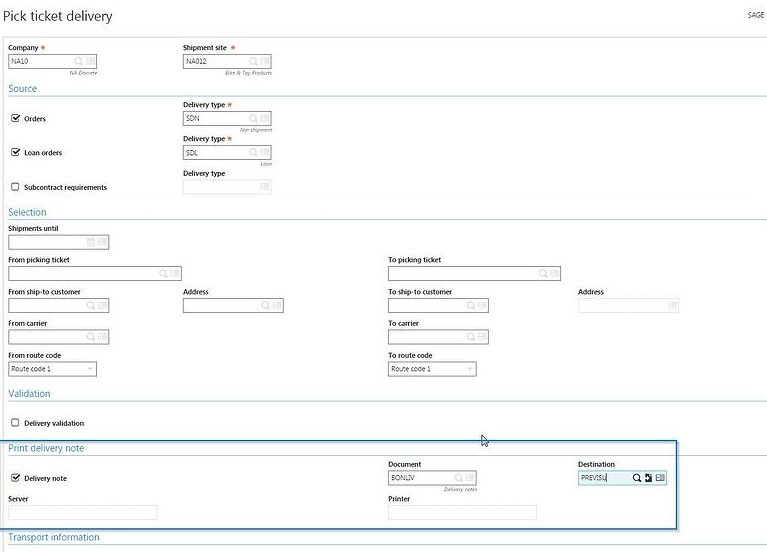Open the To route code dropdown

(x=432, y=369)
